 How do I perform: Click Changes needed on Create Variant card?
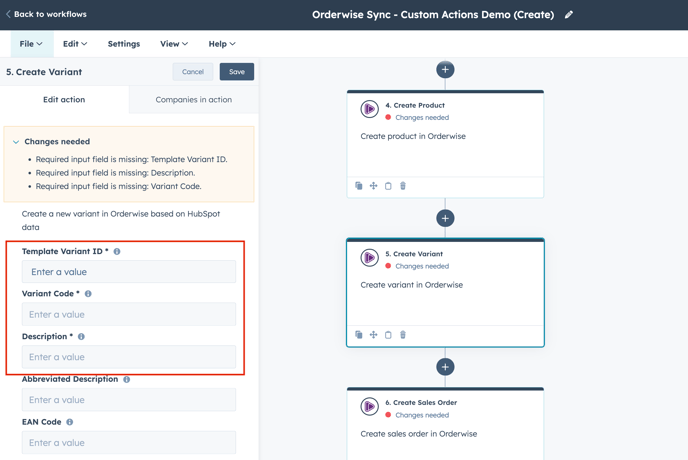point(422,266)
